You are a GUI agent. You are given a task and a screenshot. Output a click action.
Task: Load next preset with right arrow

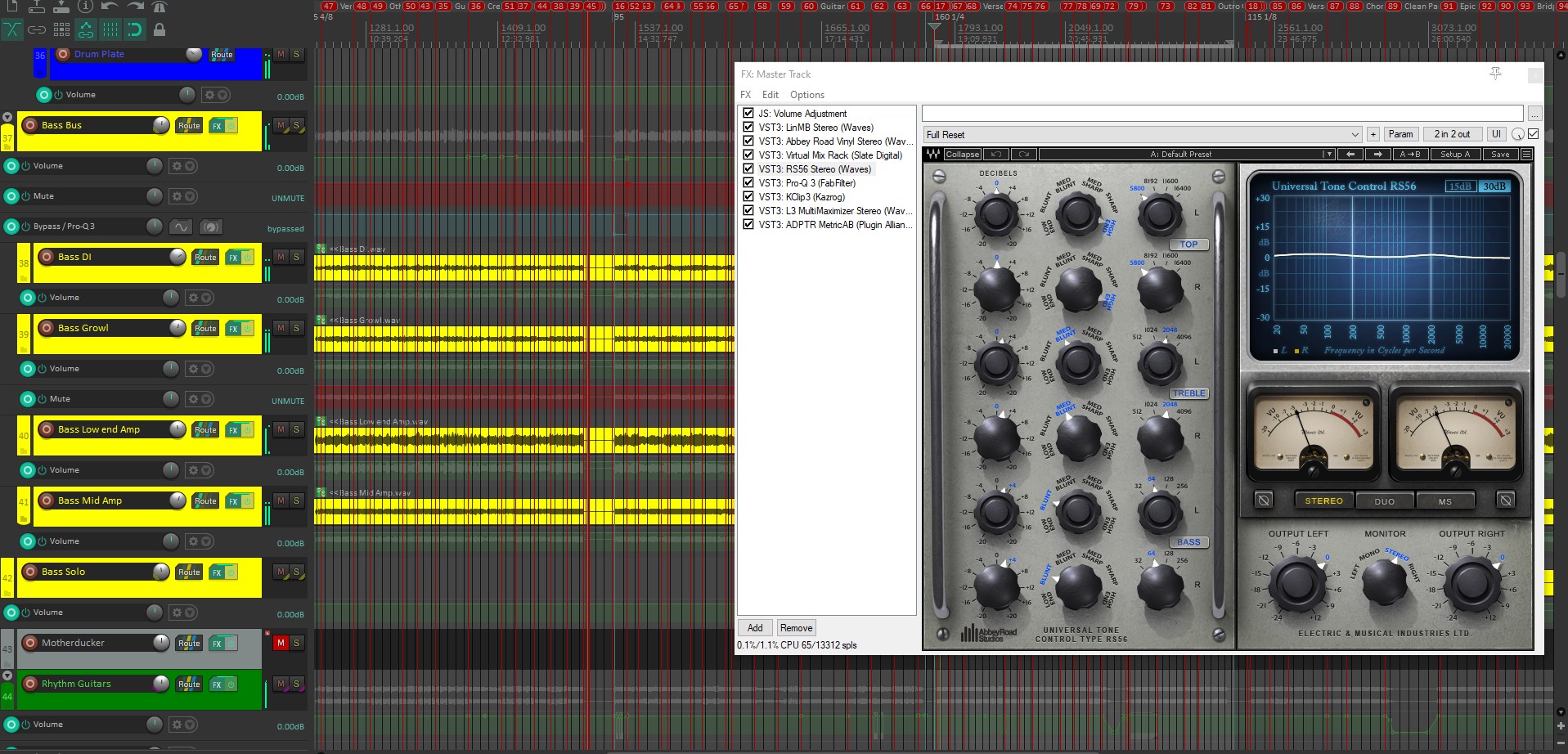tap(1378, 154)
